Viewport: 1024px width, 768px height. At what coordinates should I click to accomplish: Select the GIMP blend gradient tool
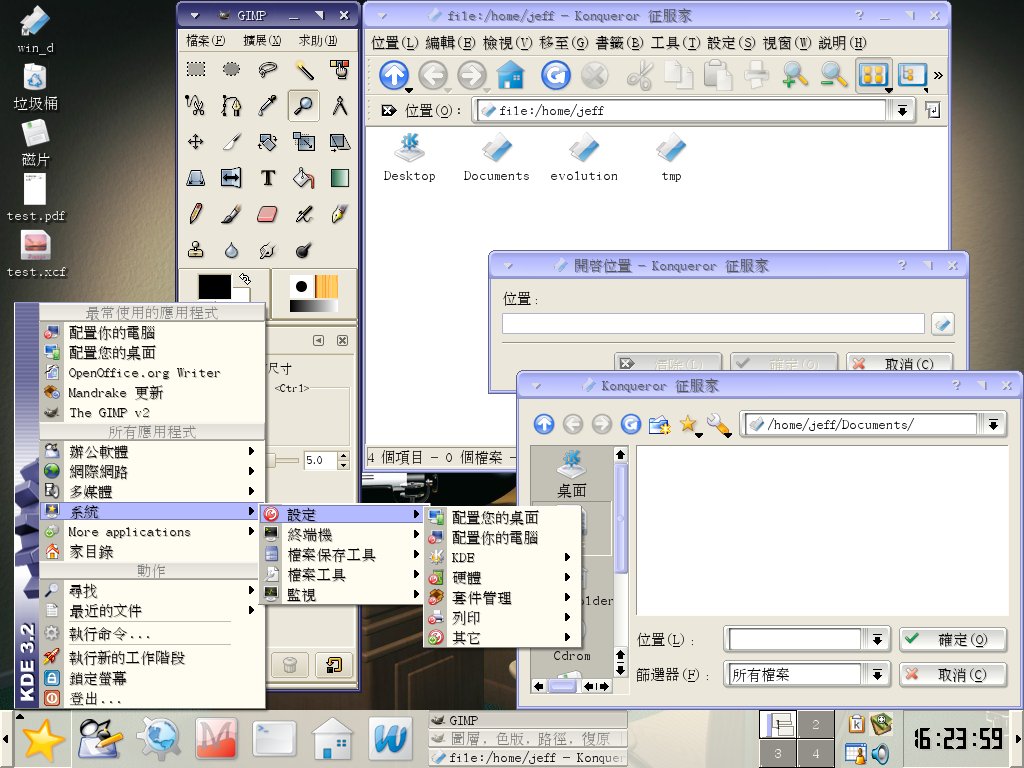pos(340,178)
